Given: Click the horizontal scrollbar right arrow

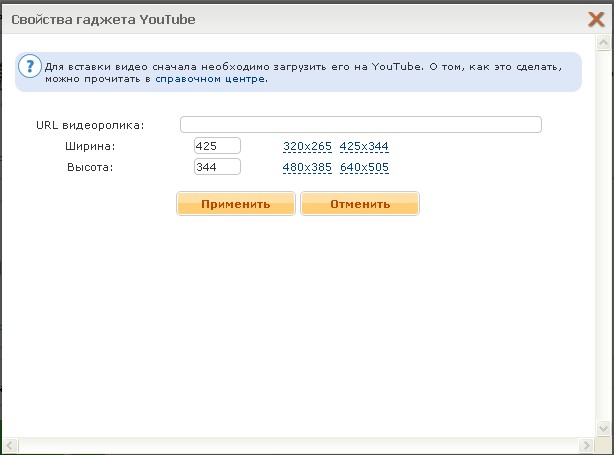Looking at the screenshot, I should [x=588, y=444].
